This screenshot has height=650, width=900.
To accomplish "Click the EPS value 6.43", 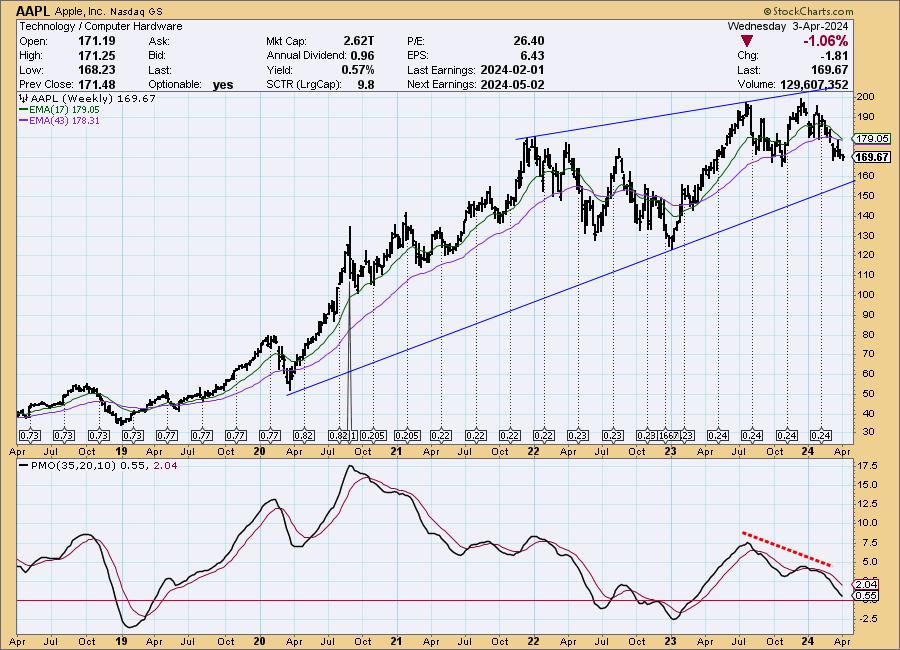I will pyautogui.click(x=532, y=56).
